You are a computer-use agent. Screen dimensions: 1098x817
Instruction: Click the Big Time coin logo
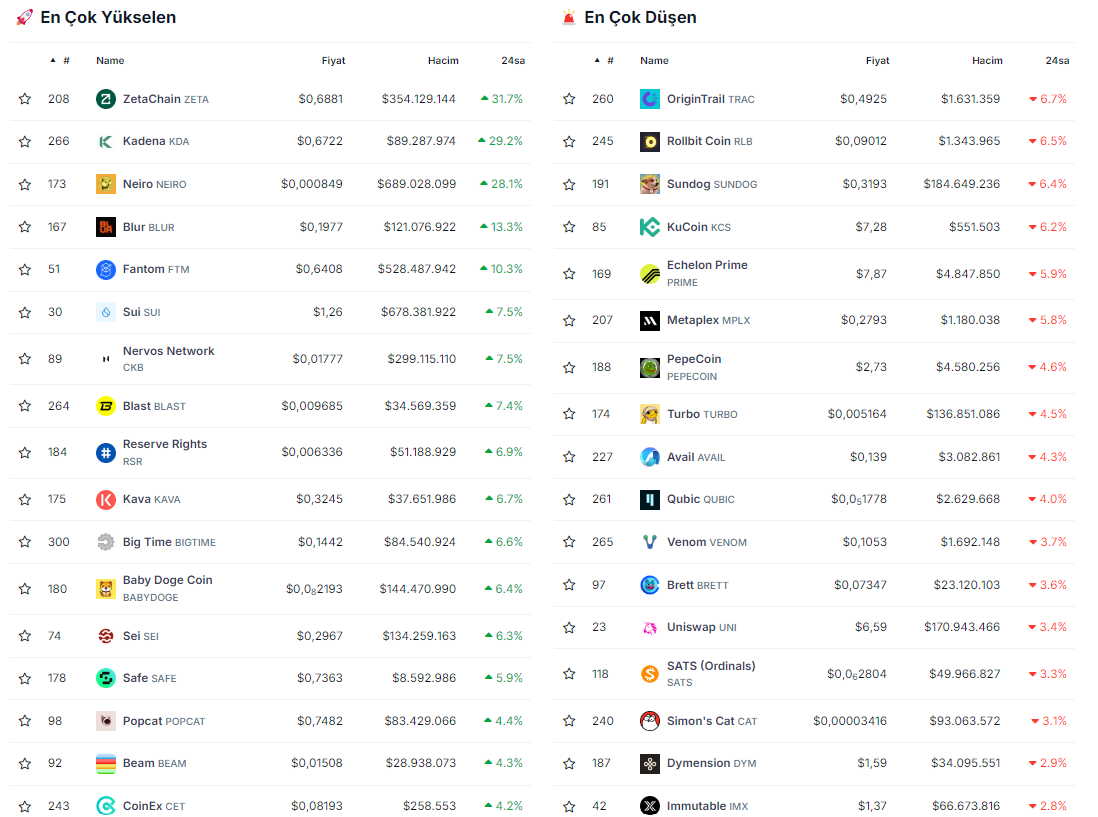pyautogui.click(x=105, y=542)
